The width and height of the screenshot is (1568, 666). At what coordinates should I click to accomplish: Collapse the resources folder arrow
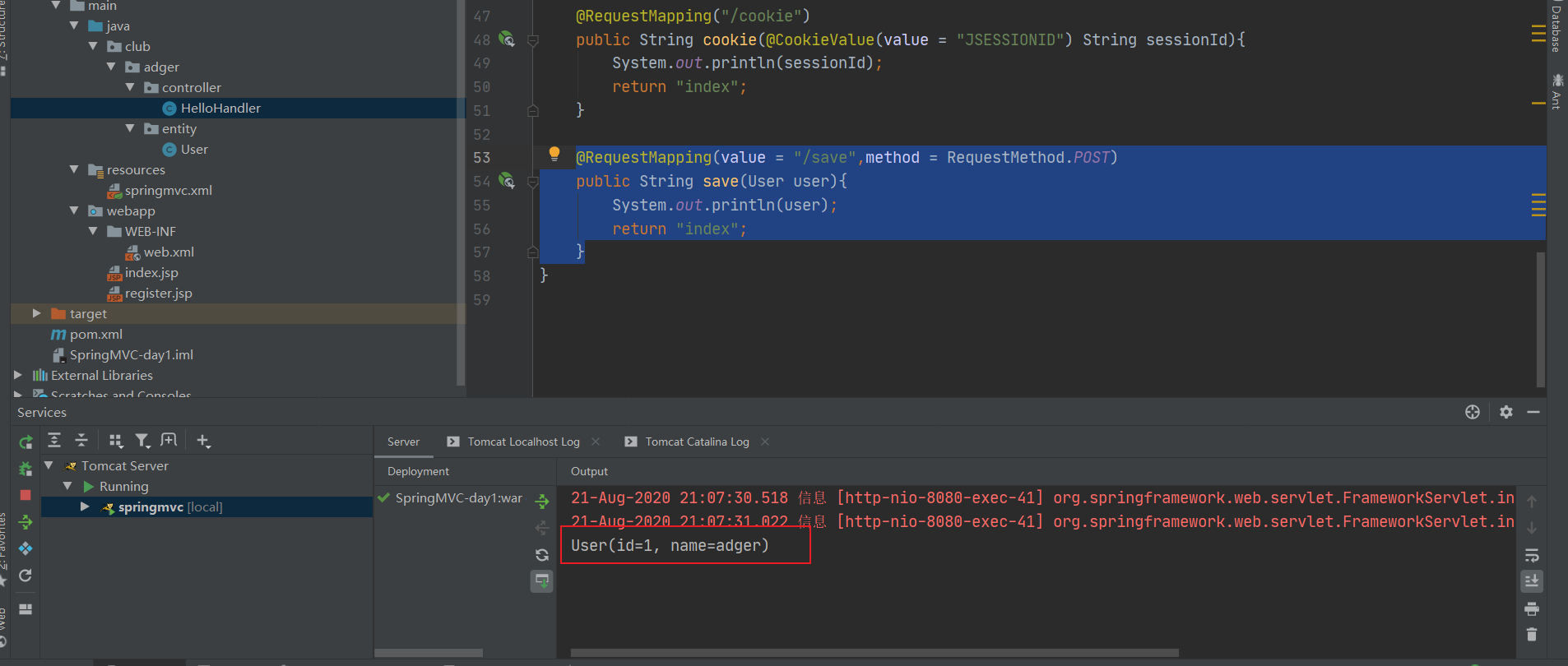pyautogui.click(x=74, y=169)
